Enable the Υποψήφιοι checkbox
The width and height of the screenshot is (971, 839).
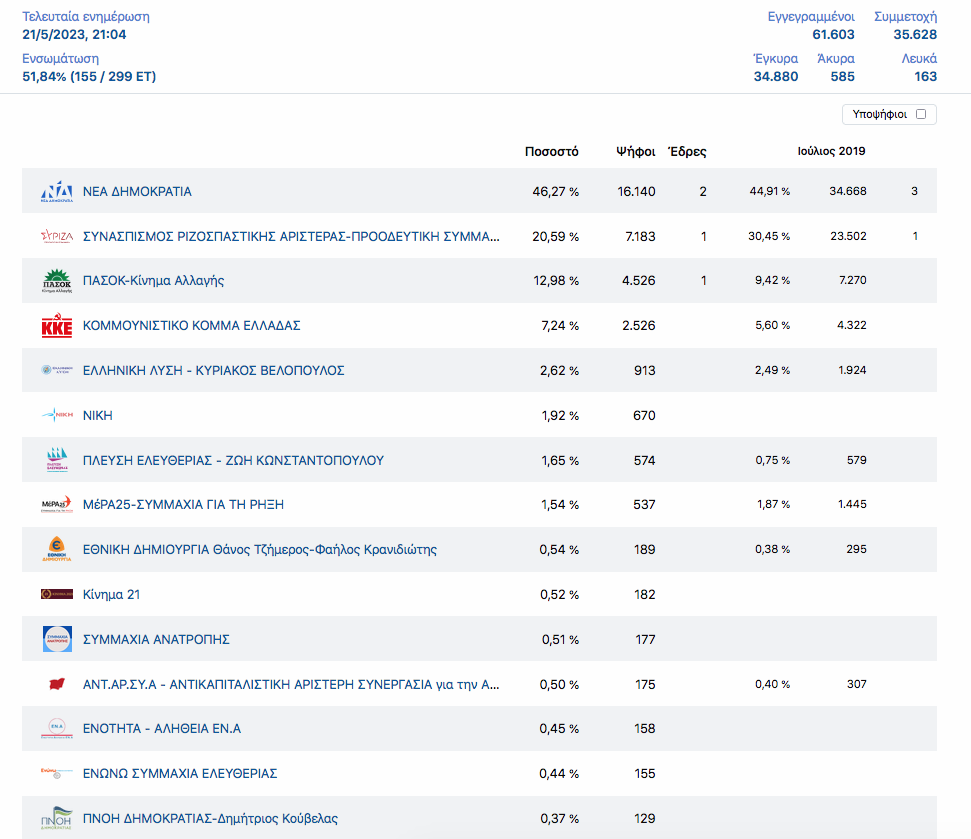point(920,114)
